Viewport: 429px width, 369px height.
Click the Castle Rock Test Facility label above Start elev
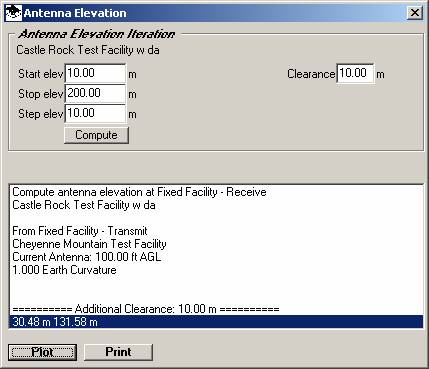click(88, 50)
